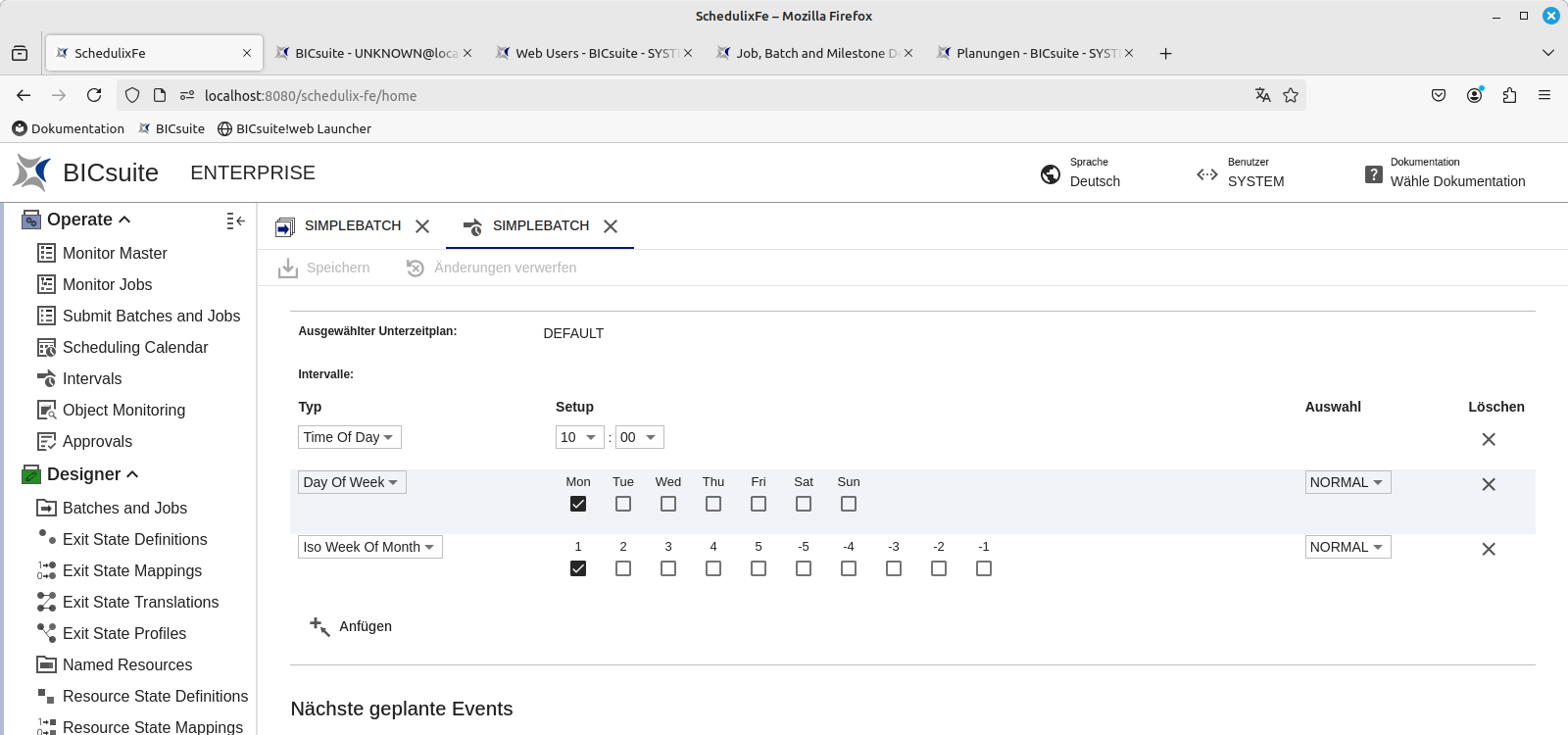Open the Sprache globe icon

[1051, 174]
